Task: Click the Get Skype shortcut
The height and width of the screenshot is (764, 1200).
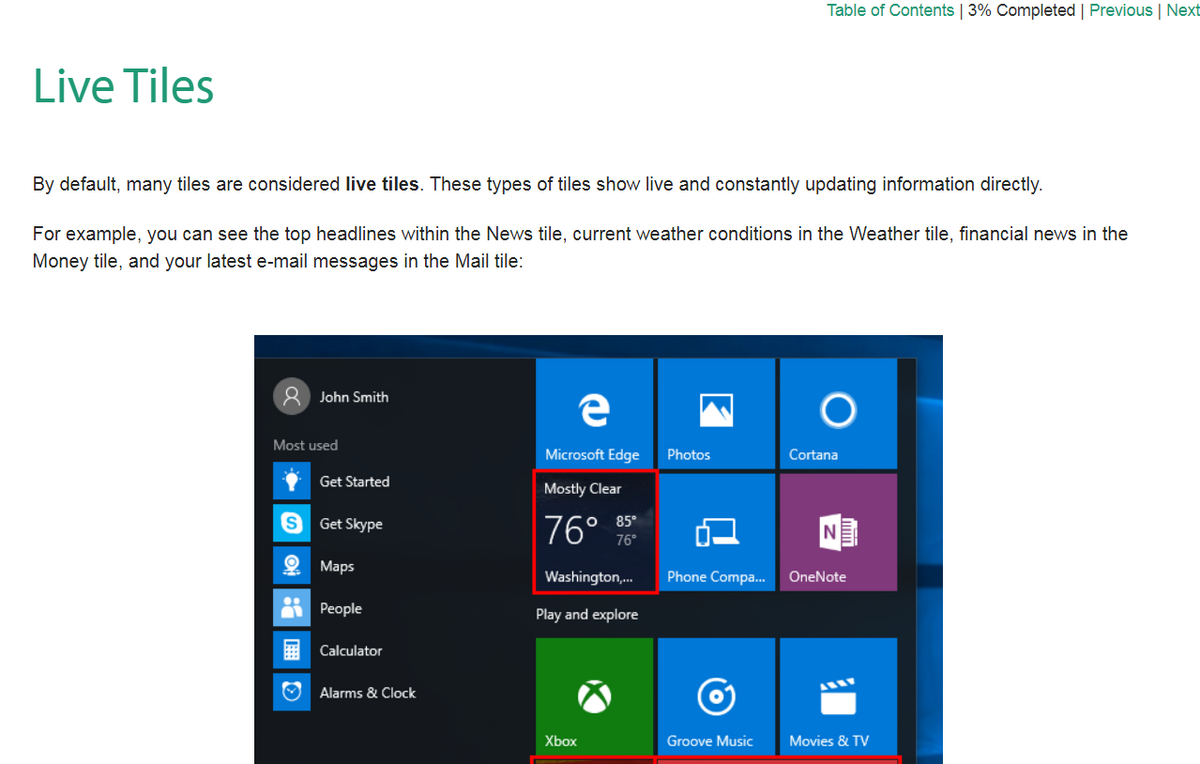Action: click(291, 523)
